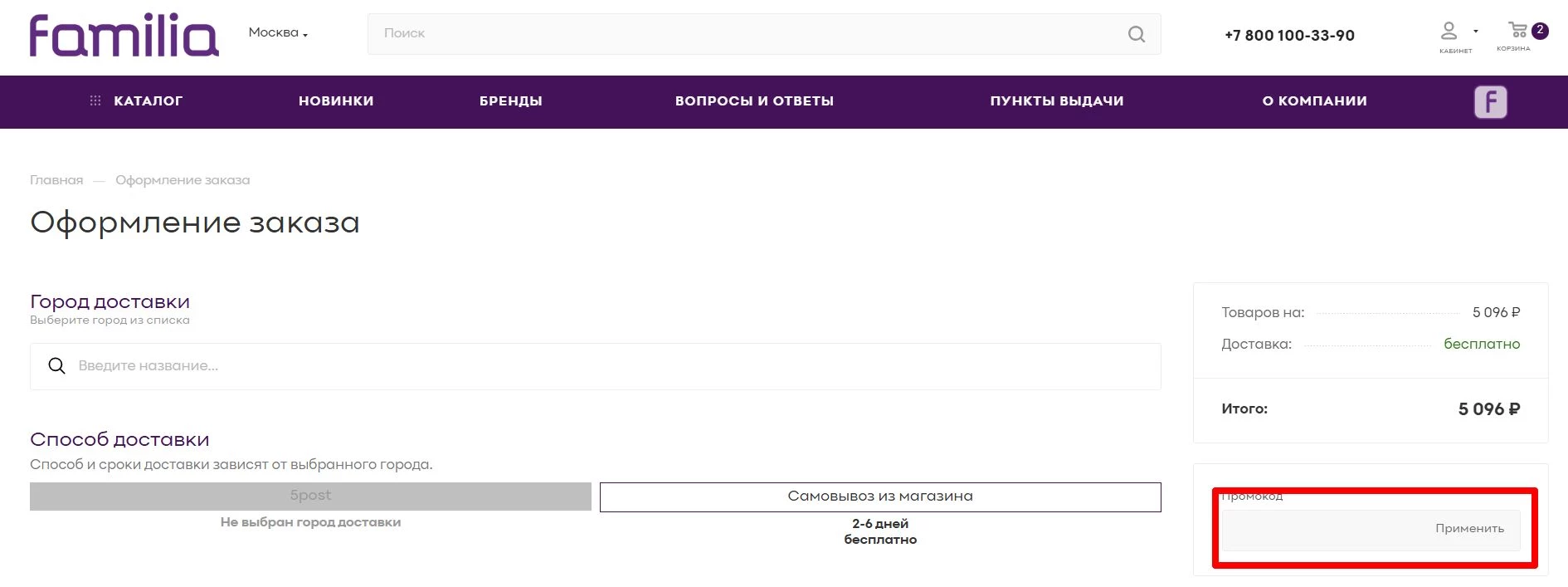The width and height of the screenshot is (1568, 587).
Task: Click the Familia logo
Action: click(x=124, y=35)
